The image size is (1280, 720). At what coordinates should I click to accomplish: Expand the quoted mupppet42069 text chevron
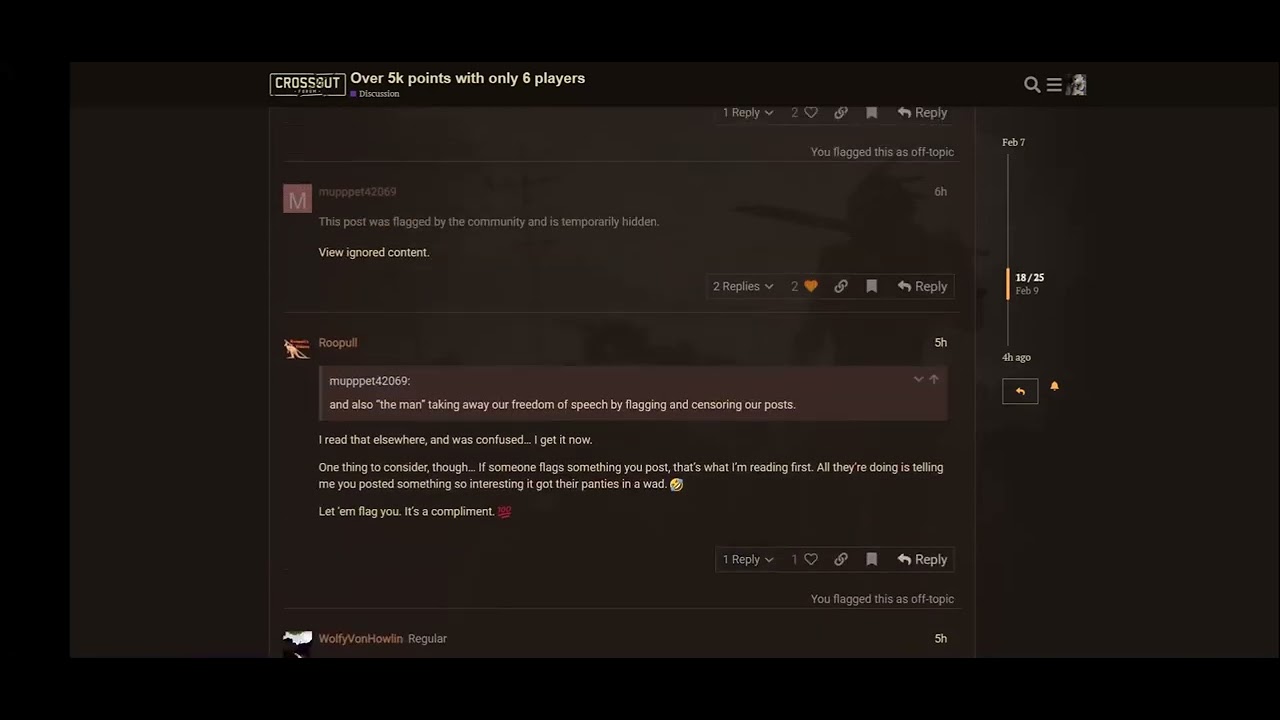pos(918,380)
